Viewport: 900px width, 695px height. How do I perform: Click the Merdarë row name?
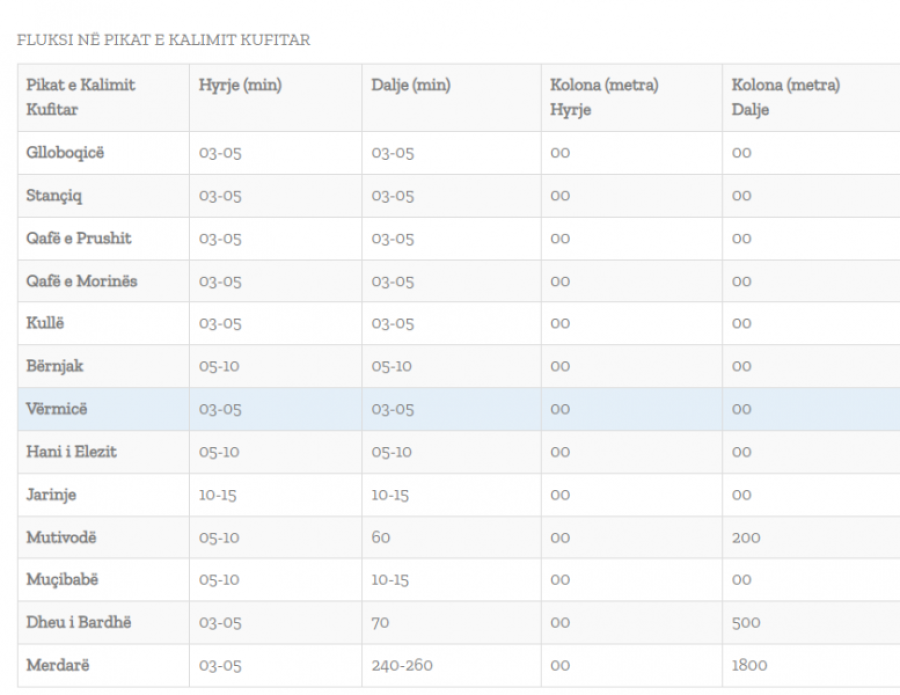pos(58,665)
